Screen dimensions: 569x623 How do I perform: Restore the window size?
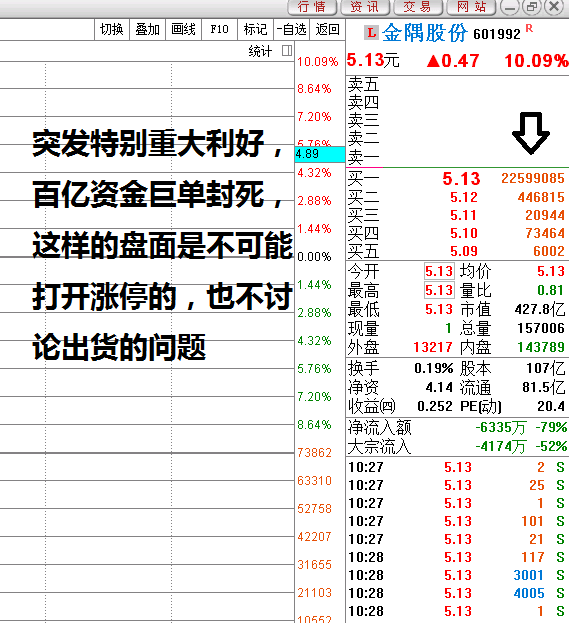[532, 7]
